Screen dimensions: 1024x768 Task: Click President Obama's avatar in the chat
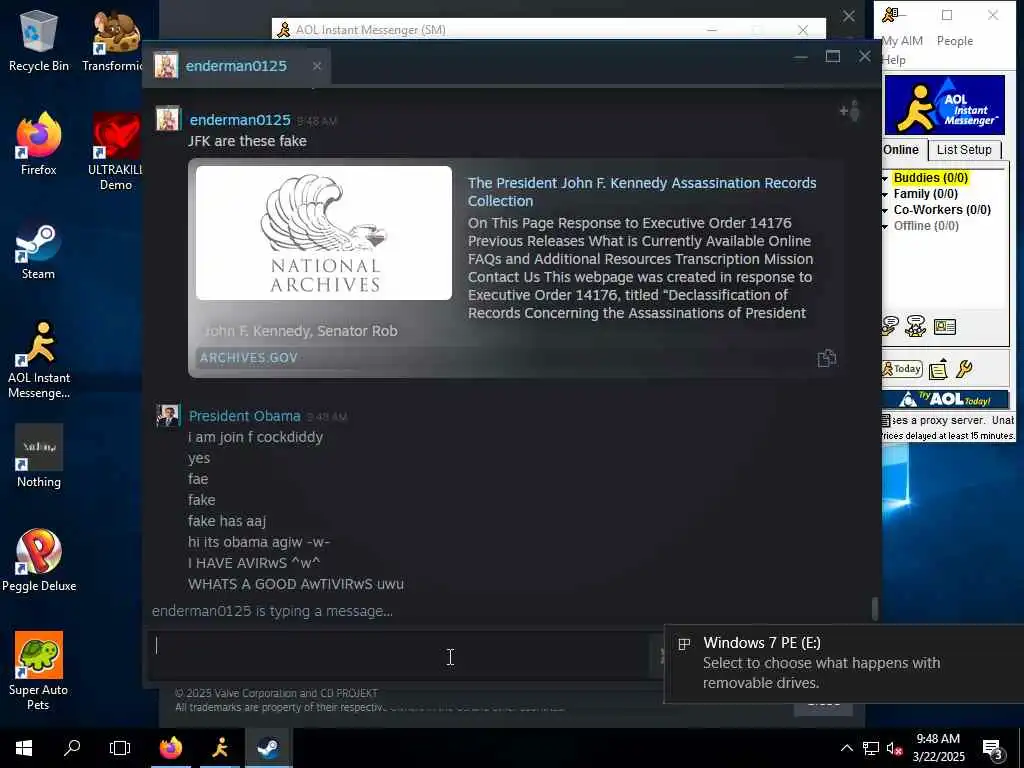pyautogui.click(x=168, y=415)
